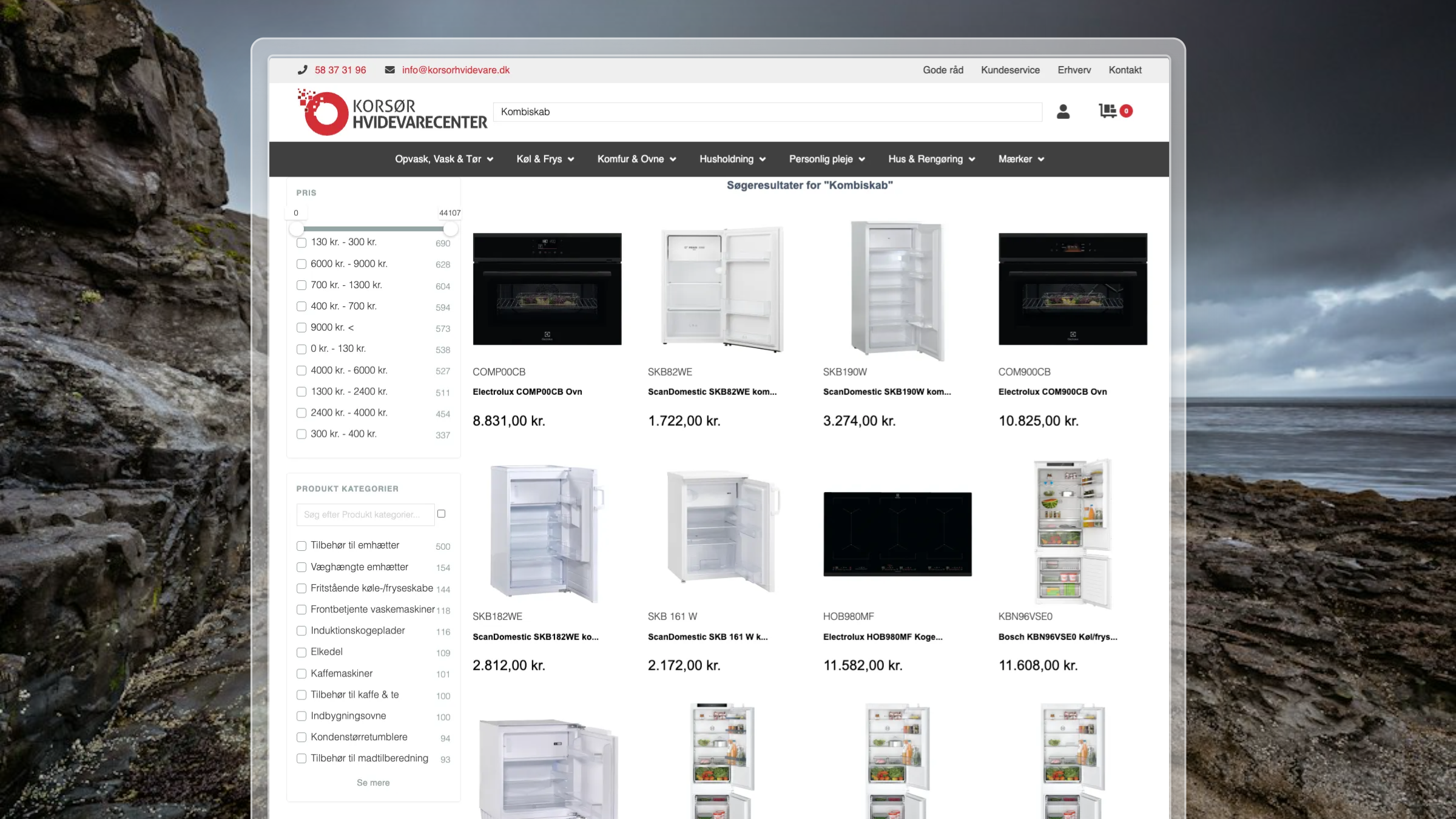This screenshot has width=1456, height=819.
Task: Expand the Husholdning menu
Action: (733, 159)
